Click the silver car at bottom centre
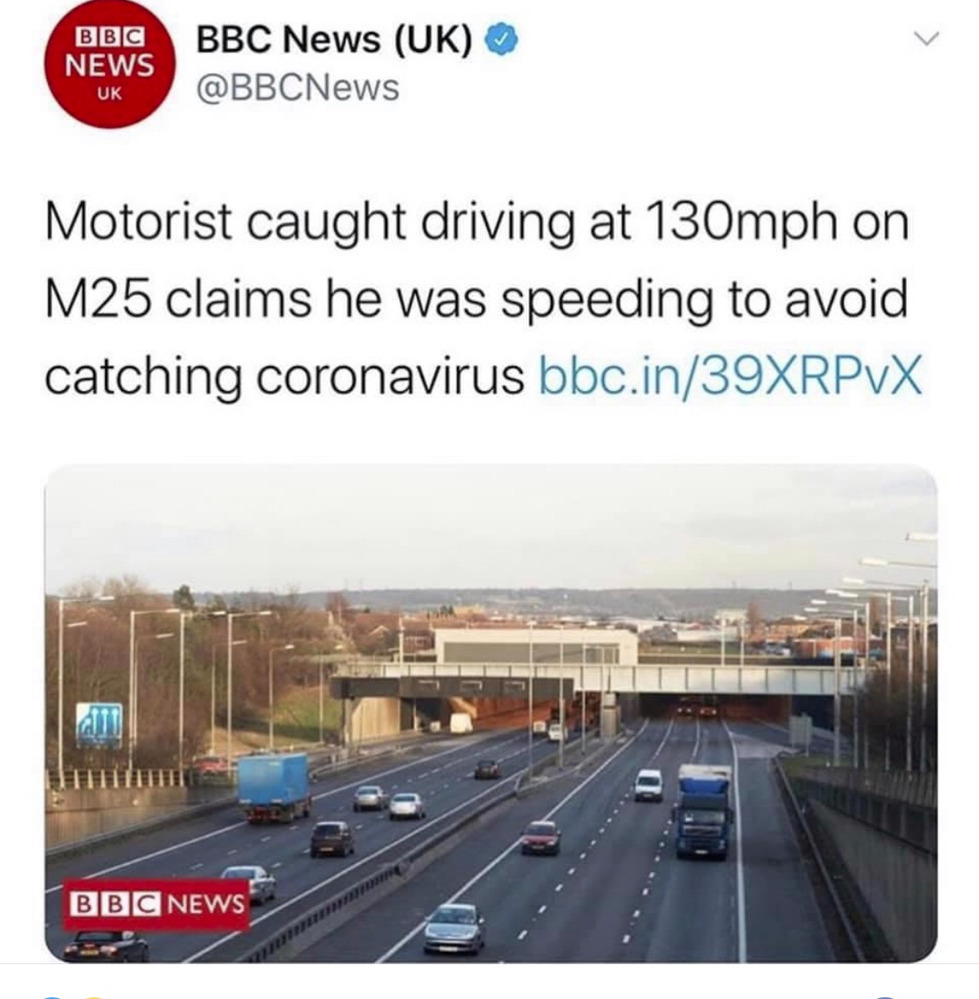This screenshot has width=979, height=999. tap(455, 928)
